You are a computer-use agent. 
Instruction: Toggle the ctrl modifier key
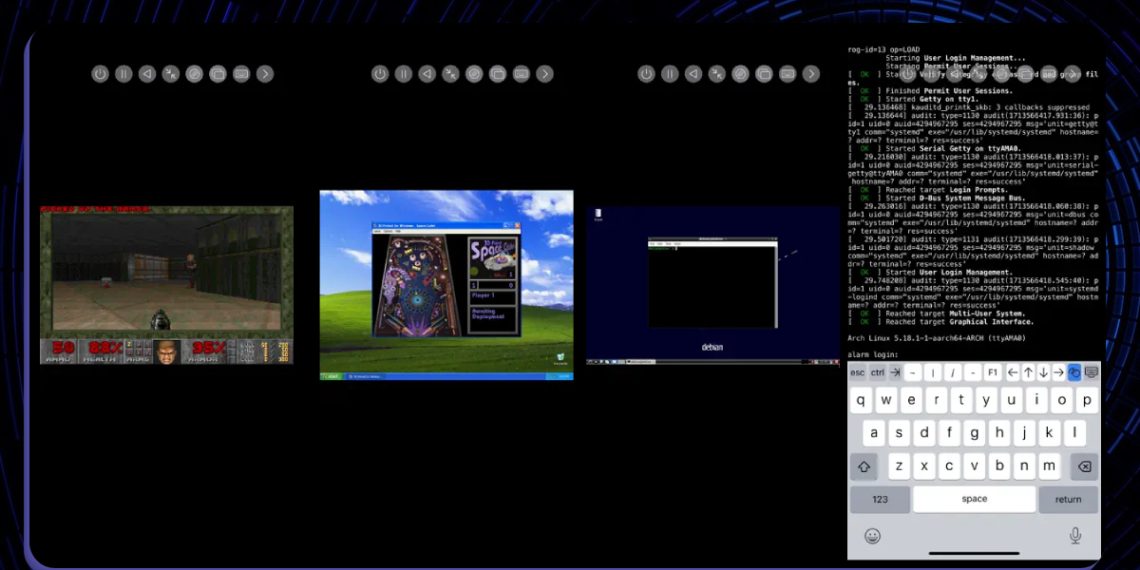coord(878,372)
